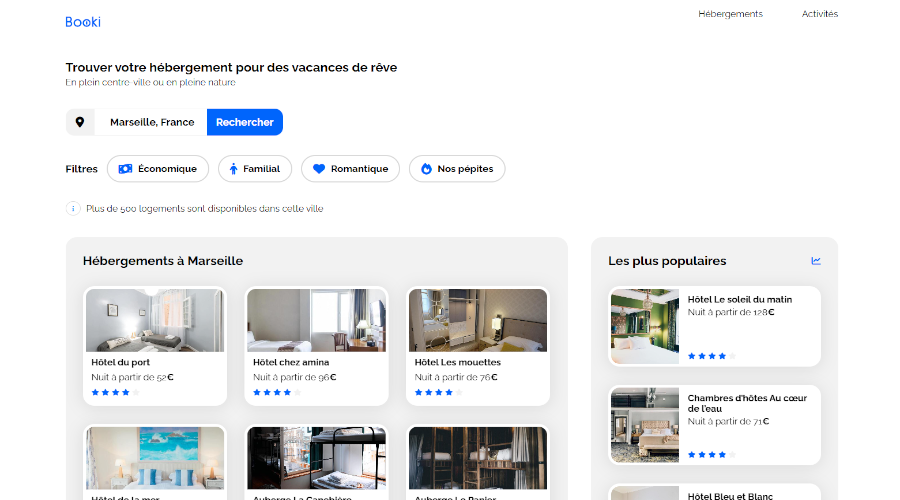Click price 'Nuit à partir de 128€'
The image size is (900, 500).
tap(731, 312)
